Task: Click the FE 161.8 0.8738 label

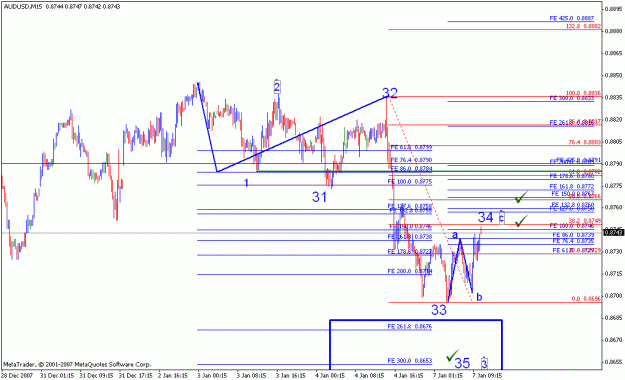Action: point(410,237)
